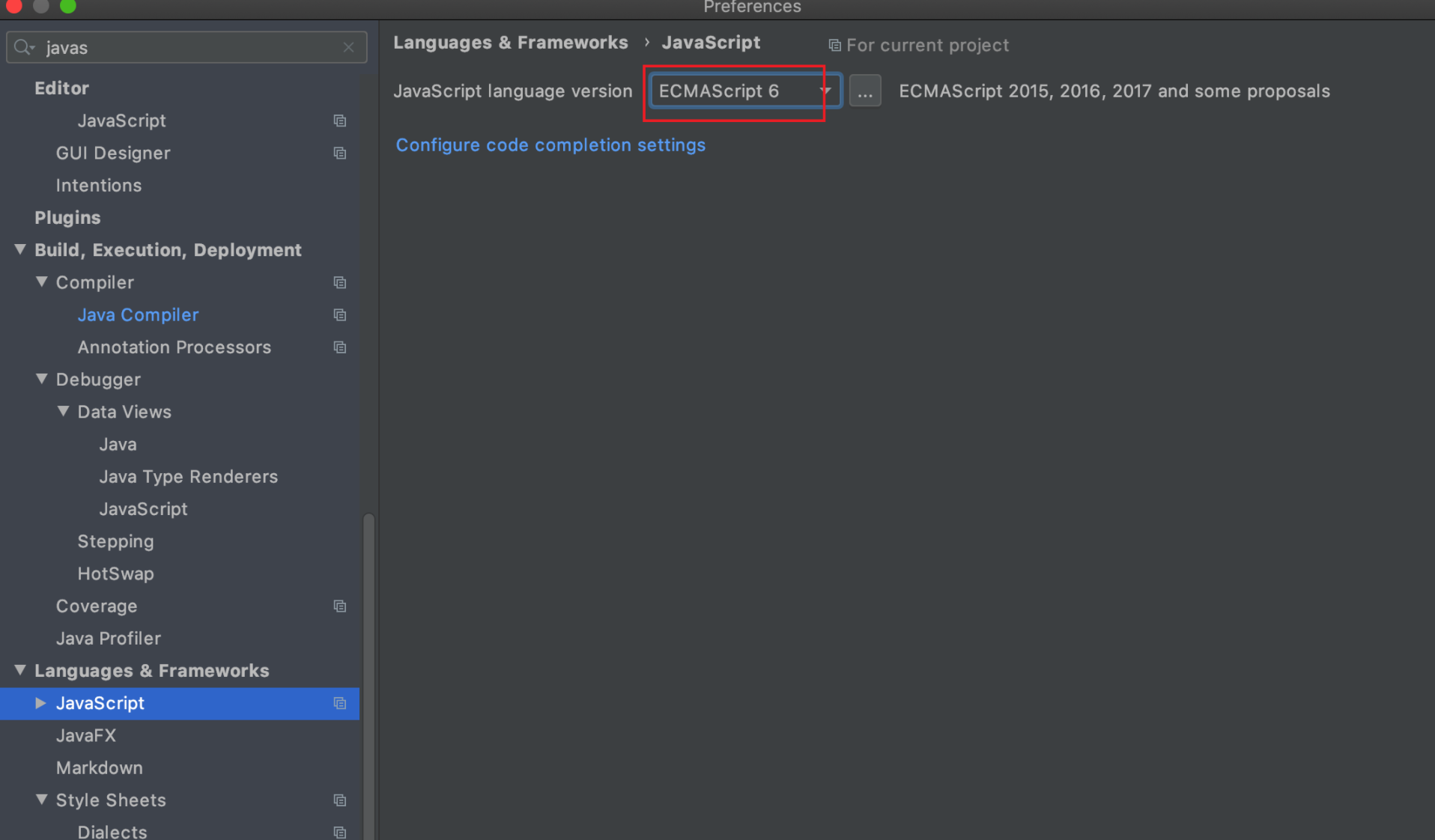This screenshot has height=840, width=1435.
Task: Click the 'JavaScript language version' label
Action: [513, 91]
